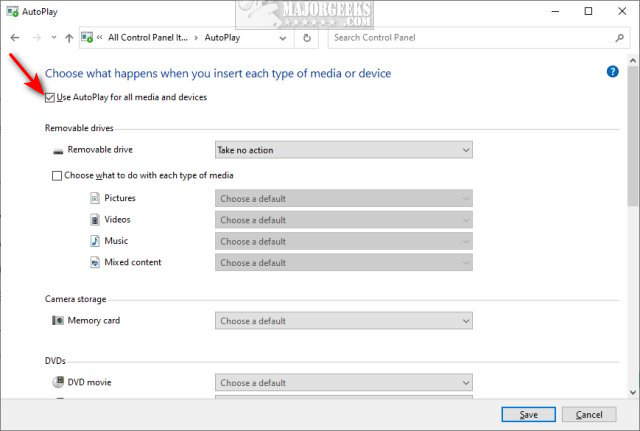640x431 pixels.
Task: Click the Save button
Action: coord(529,413)
